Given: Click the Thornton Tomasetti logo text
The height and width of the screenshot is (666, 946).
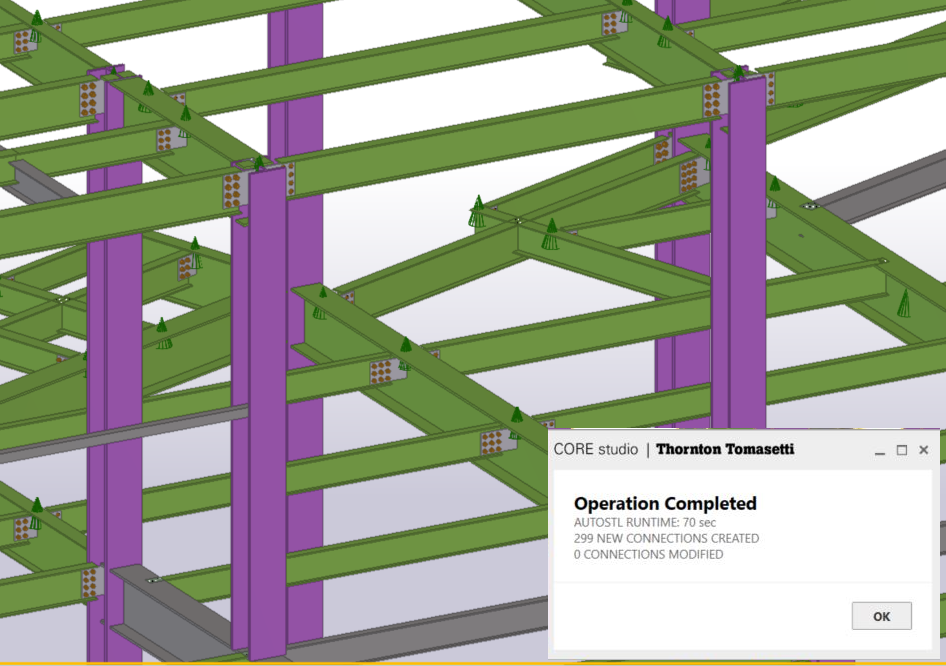Looking at the screenshot, I should (x=725, y=450).
